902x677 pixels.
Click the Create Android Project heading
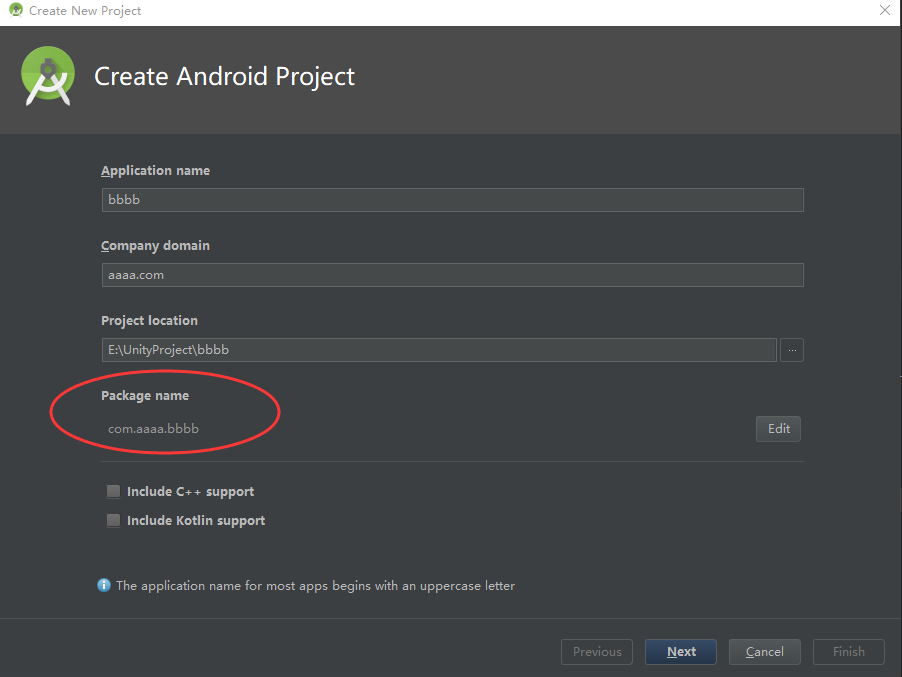click(x=224, y=76)
